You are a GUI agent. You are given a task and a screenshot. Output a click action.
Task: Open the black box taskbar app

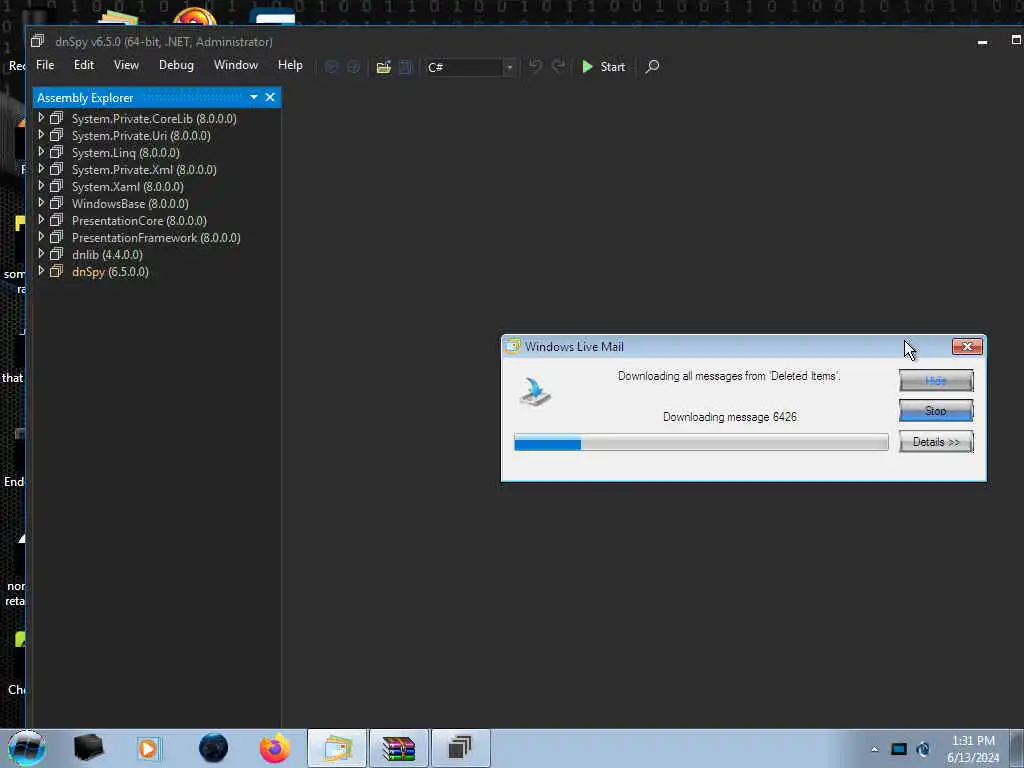(x=88, y=748)
